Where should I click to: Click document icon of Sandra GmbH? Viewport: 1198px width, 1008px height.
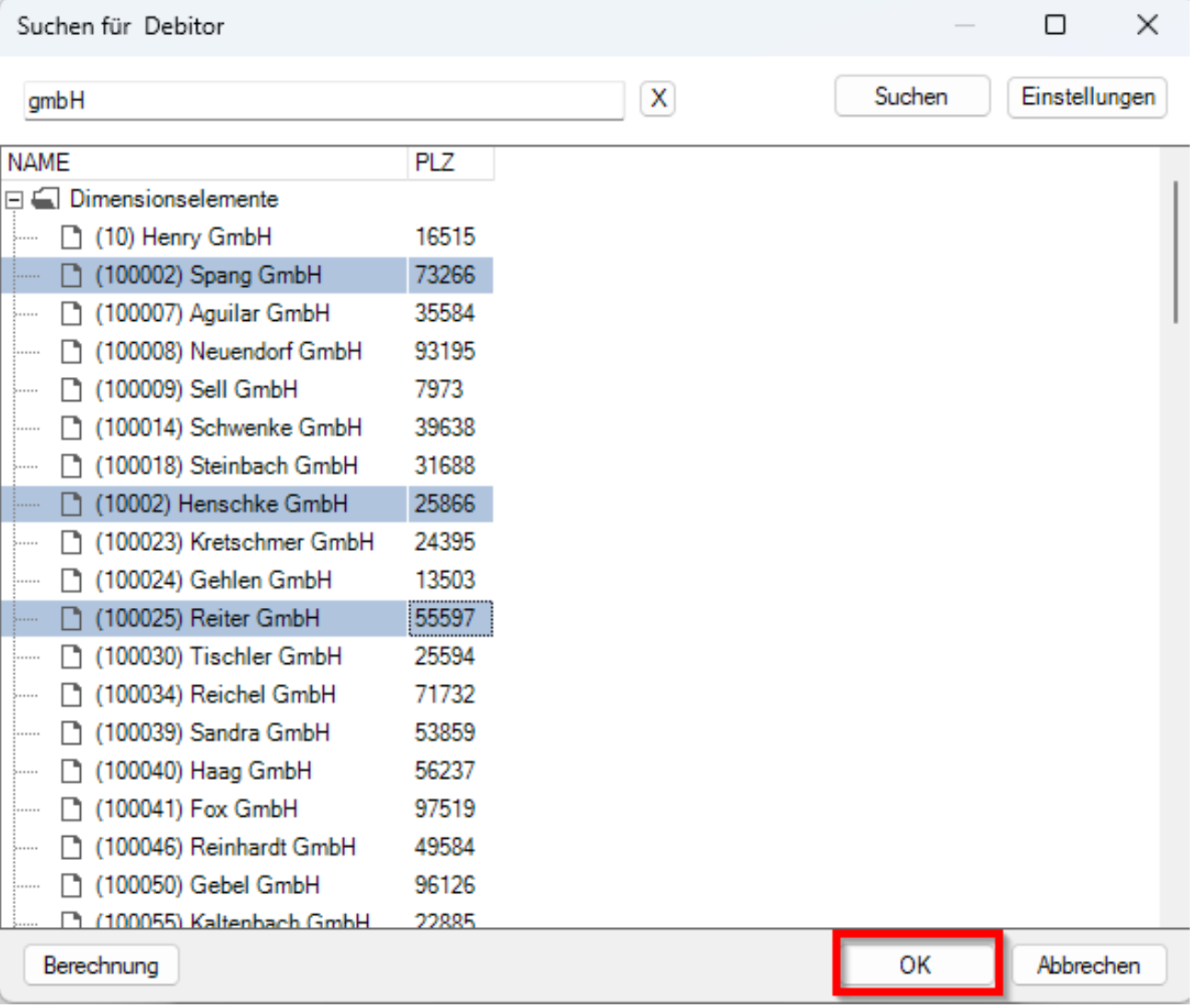click(x=71, y=733)
